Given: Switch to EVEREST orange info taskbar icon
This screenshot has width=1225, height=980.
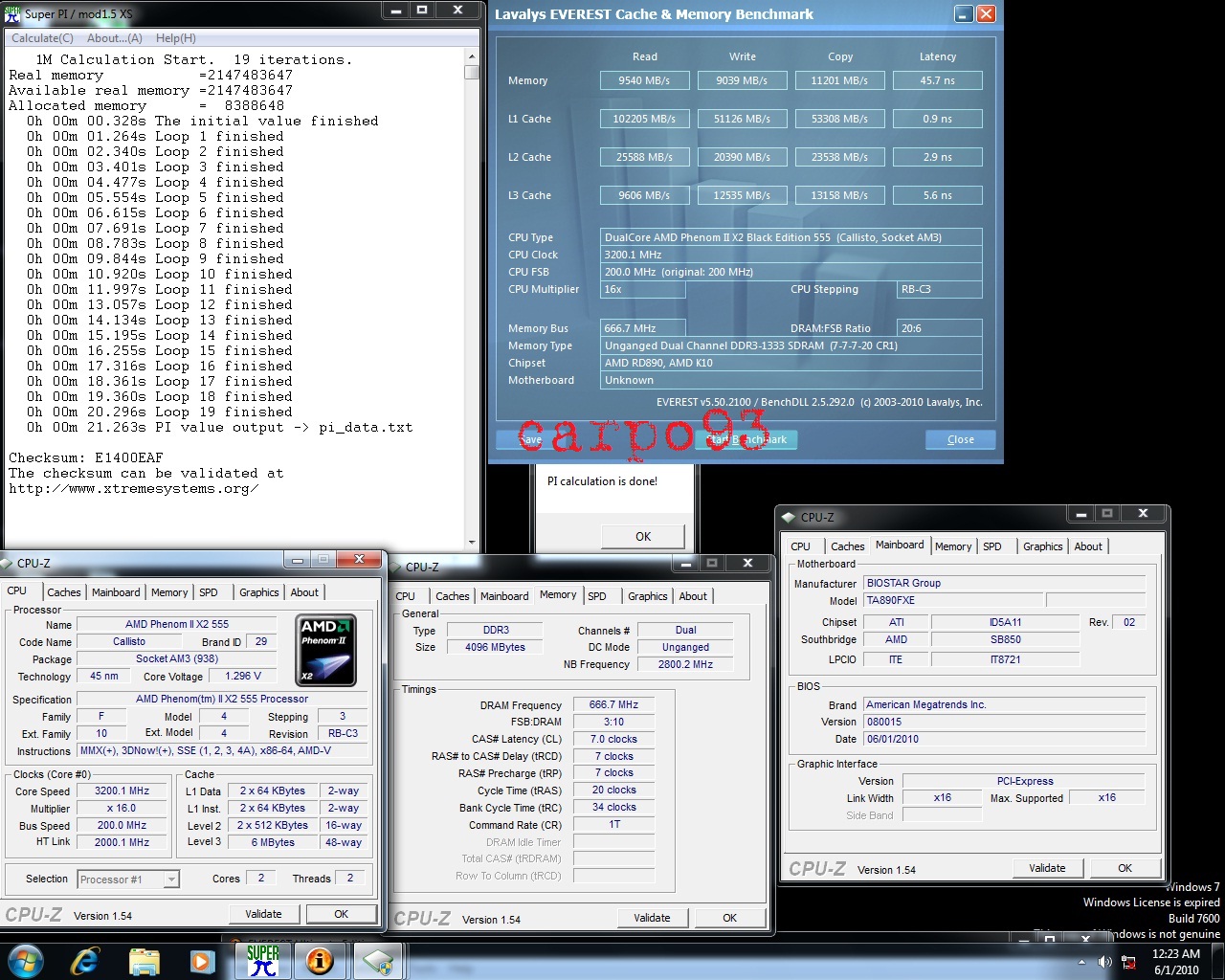Looking at the screenshot, I should (320, 960).
